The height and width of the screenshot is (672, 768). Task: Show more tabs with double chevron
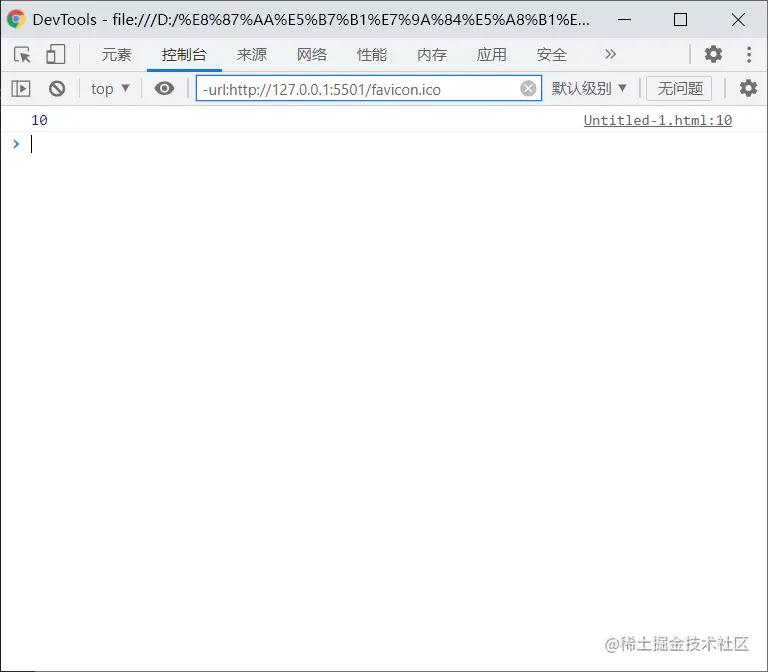(610, 54)
